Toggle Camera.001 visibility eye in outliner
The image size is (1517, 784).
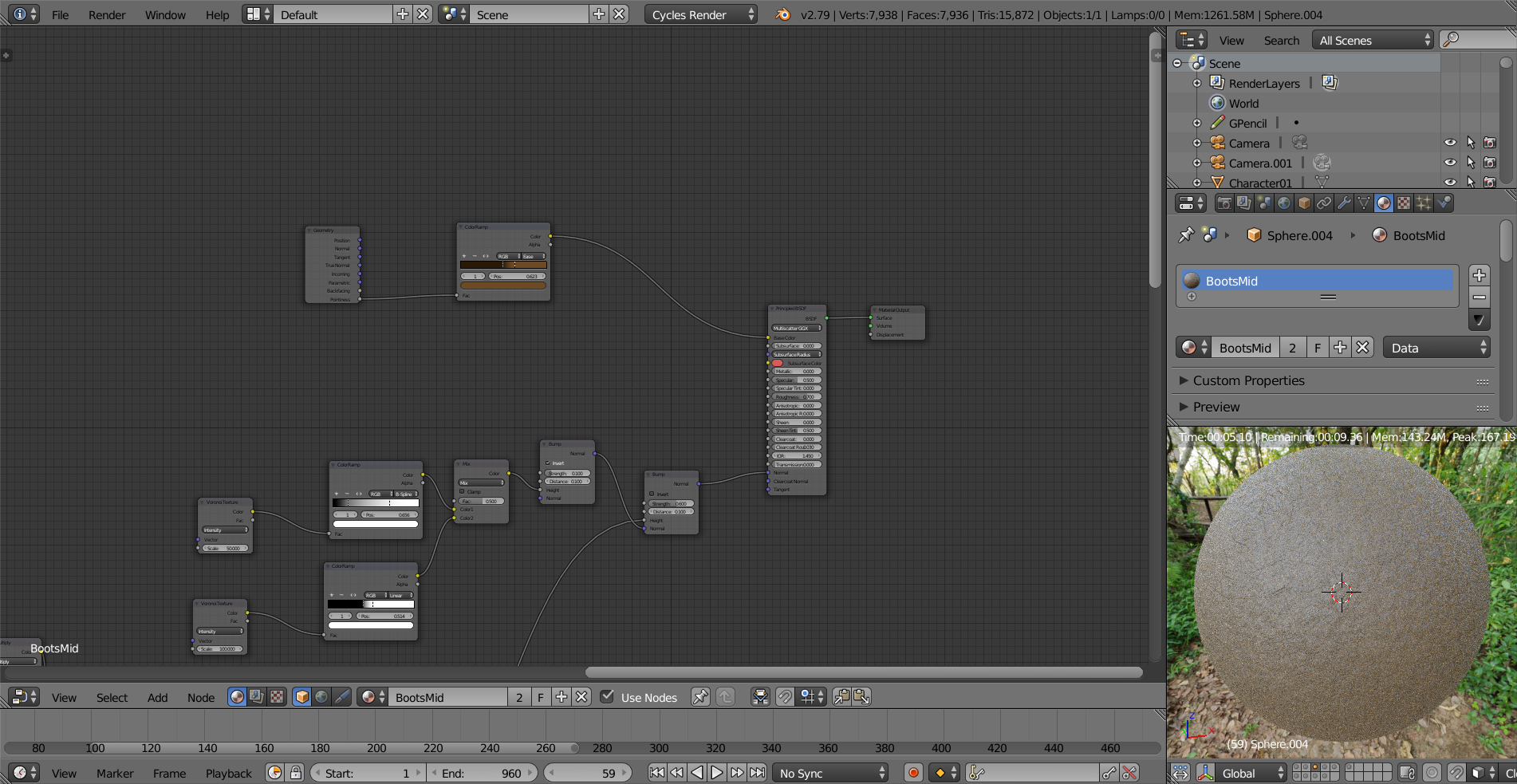coord(1450,163)
